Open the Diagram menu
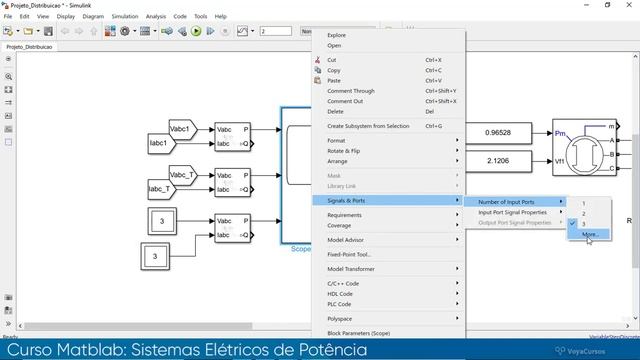The width and height of the screenshot is (640, 360). 93,16
